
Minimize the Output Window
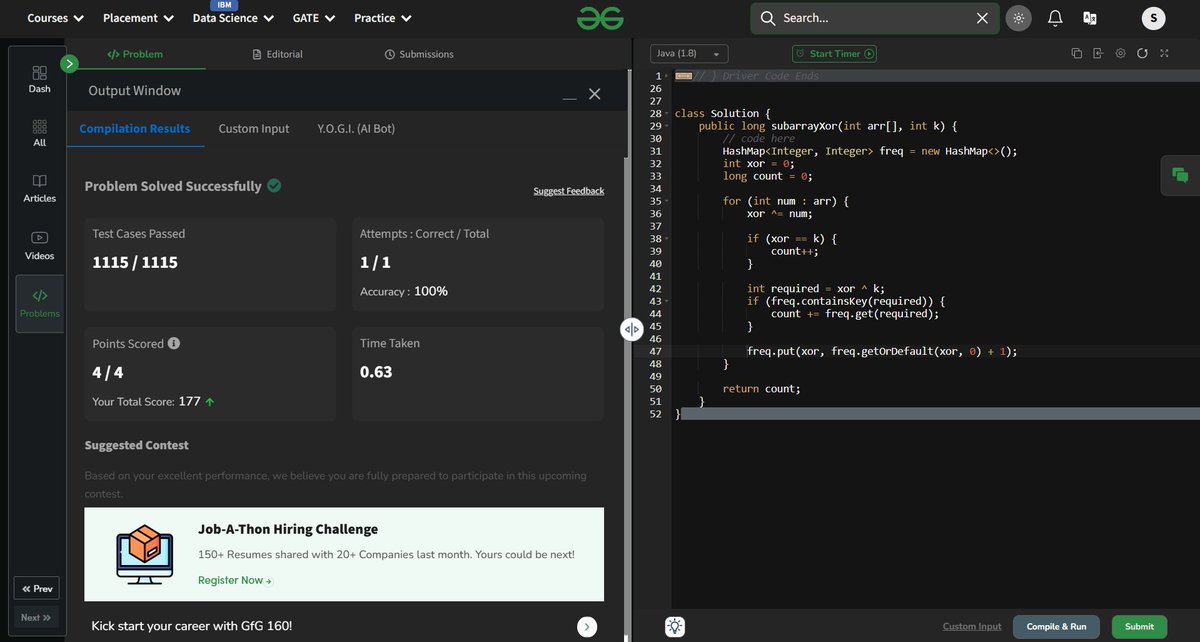click(x=569, y=96)
